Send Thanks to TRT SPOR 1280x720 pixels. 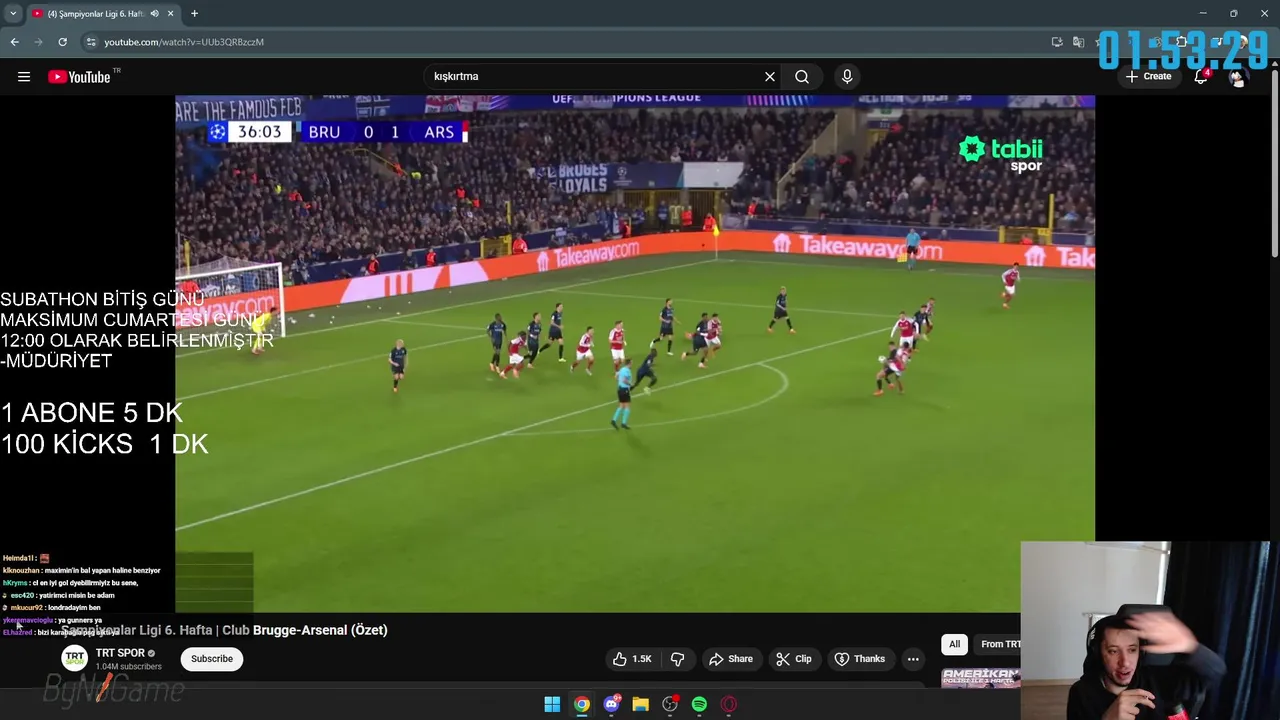860,659
